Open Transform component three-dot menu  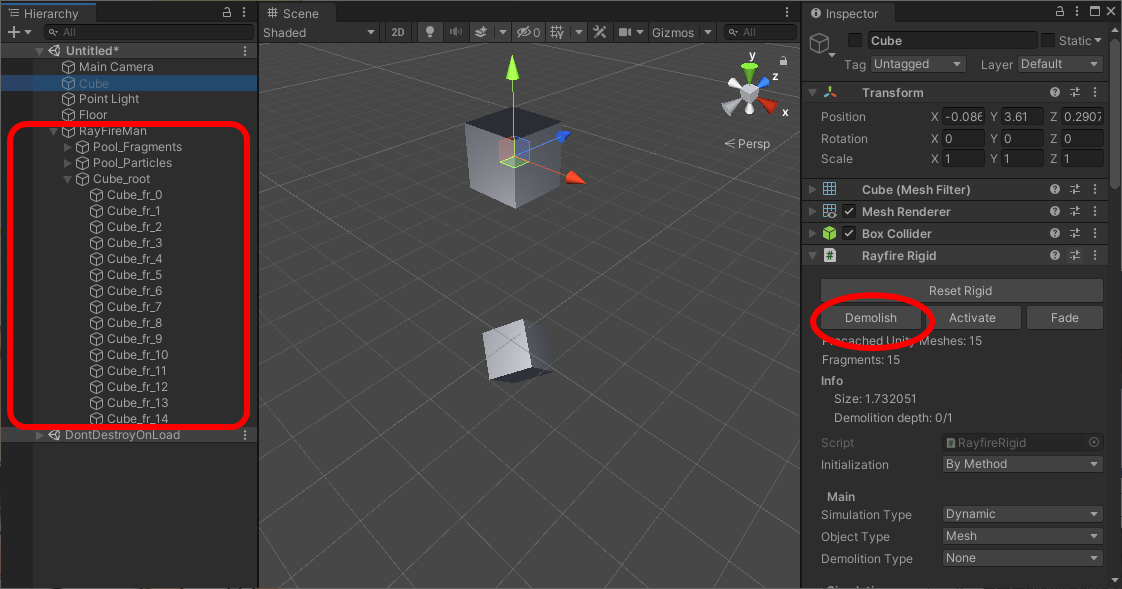(1095, 92)
